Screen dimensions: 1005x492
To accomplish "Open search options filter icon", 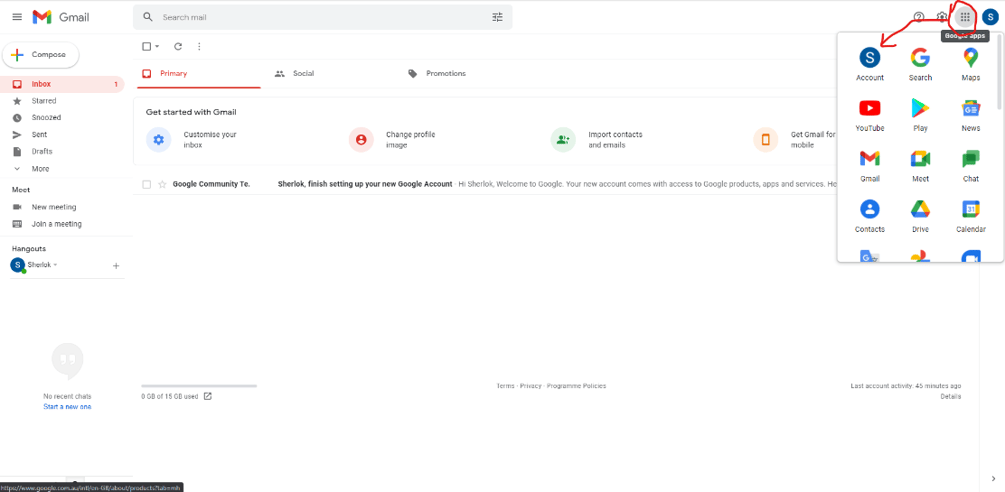I will [497, 17].
